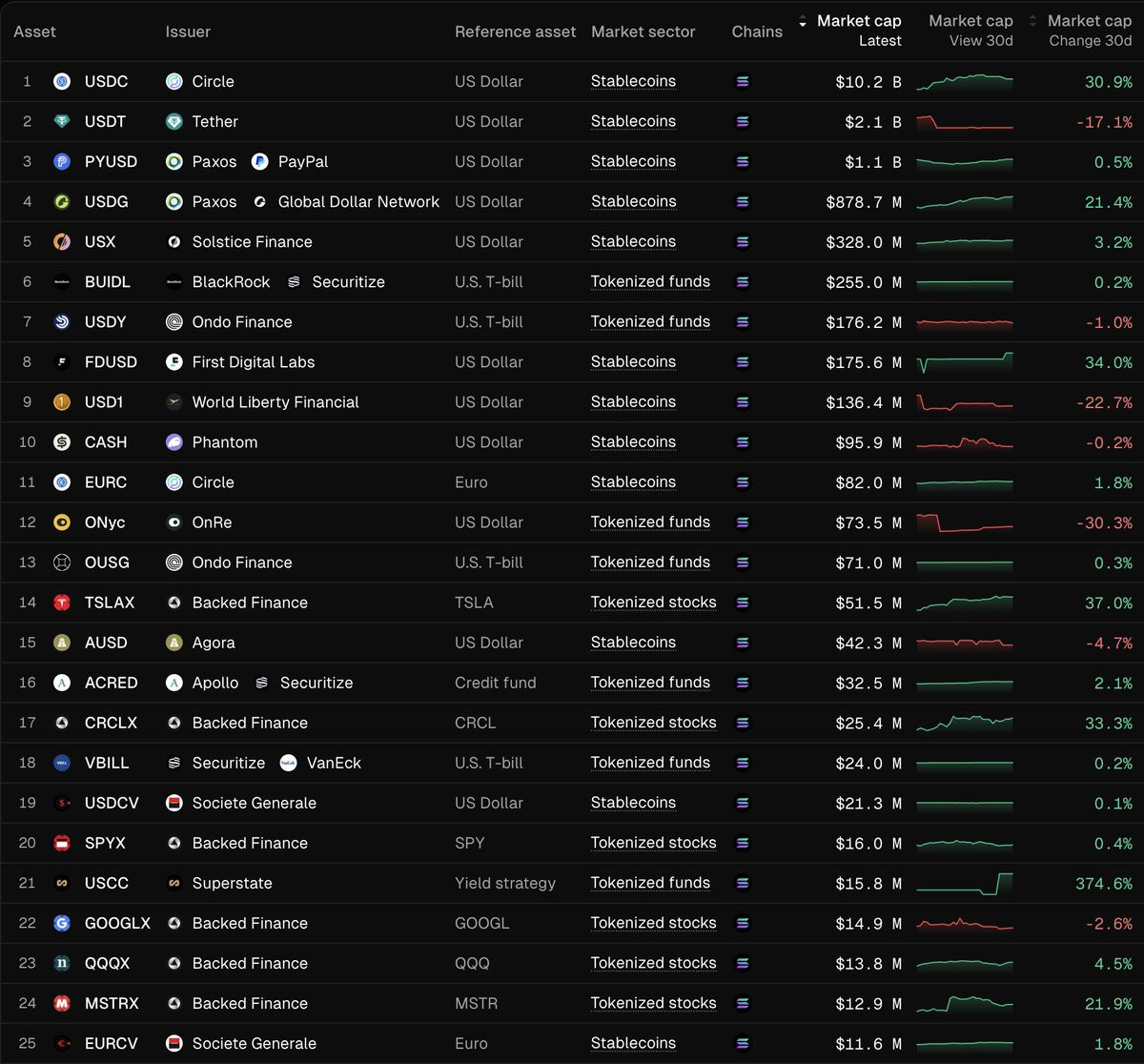The height and width of the screenshot is (1064, 1144).
Task: Click the ONyc asset icon
Action: pos(62,522)
